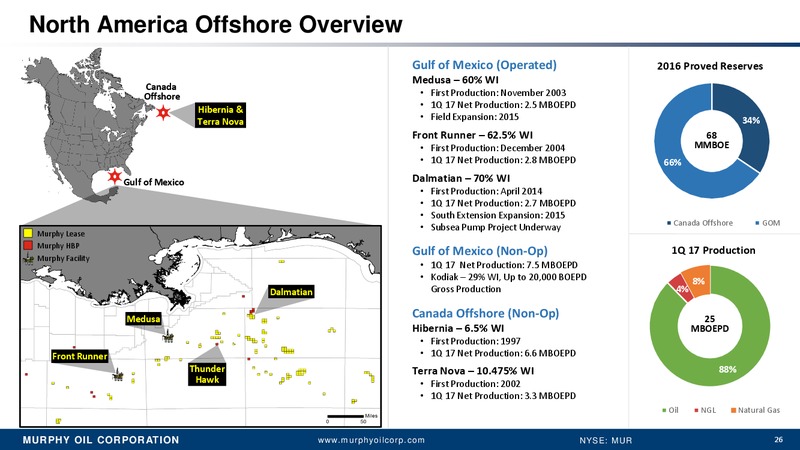
Task: Click the Natural Gas legend entry
Action: pos(756,410)
